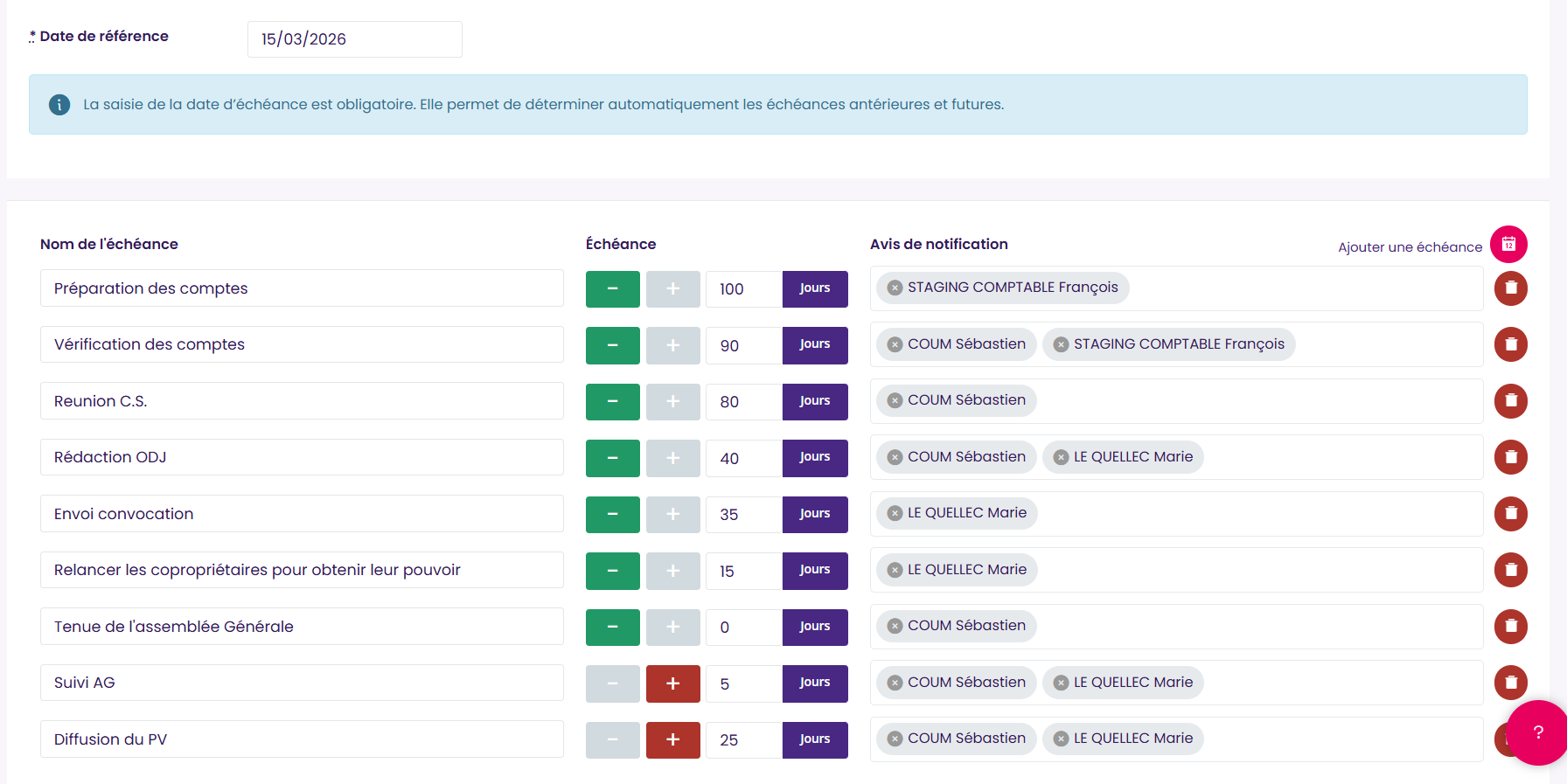Delete the Rédaction ODJ row
This screenshot has height=784, width=1567.
[x=1510, y=457]
